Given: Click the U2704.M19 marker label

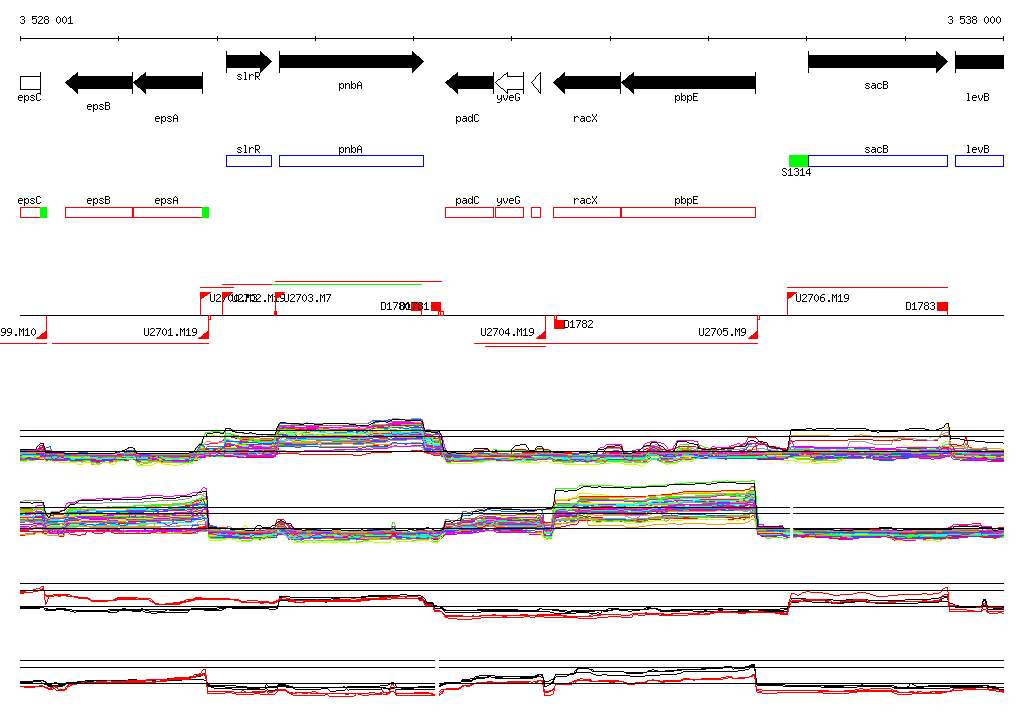Looking at the screenshot, I should 507,332.
